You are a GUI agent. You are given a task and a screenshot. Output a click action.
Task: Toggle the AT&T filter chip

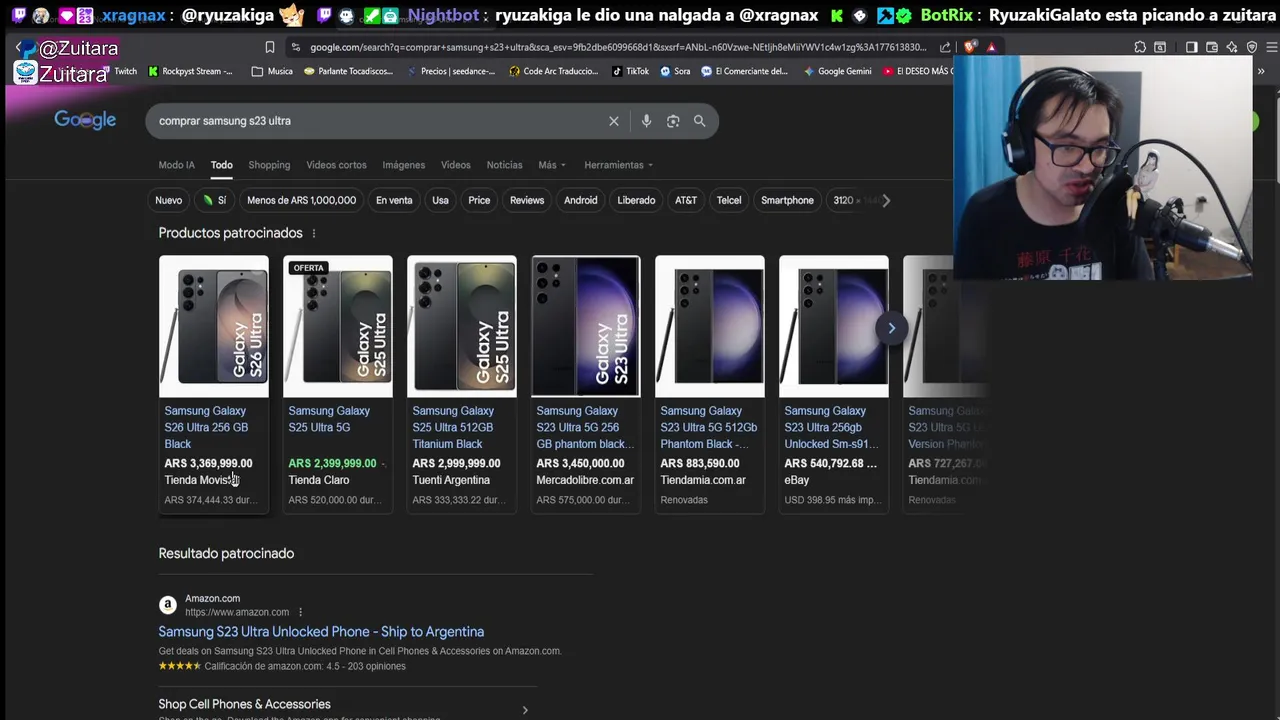[x=686, y=200]
